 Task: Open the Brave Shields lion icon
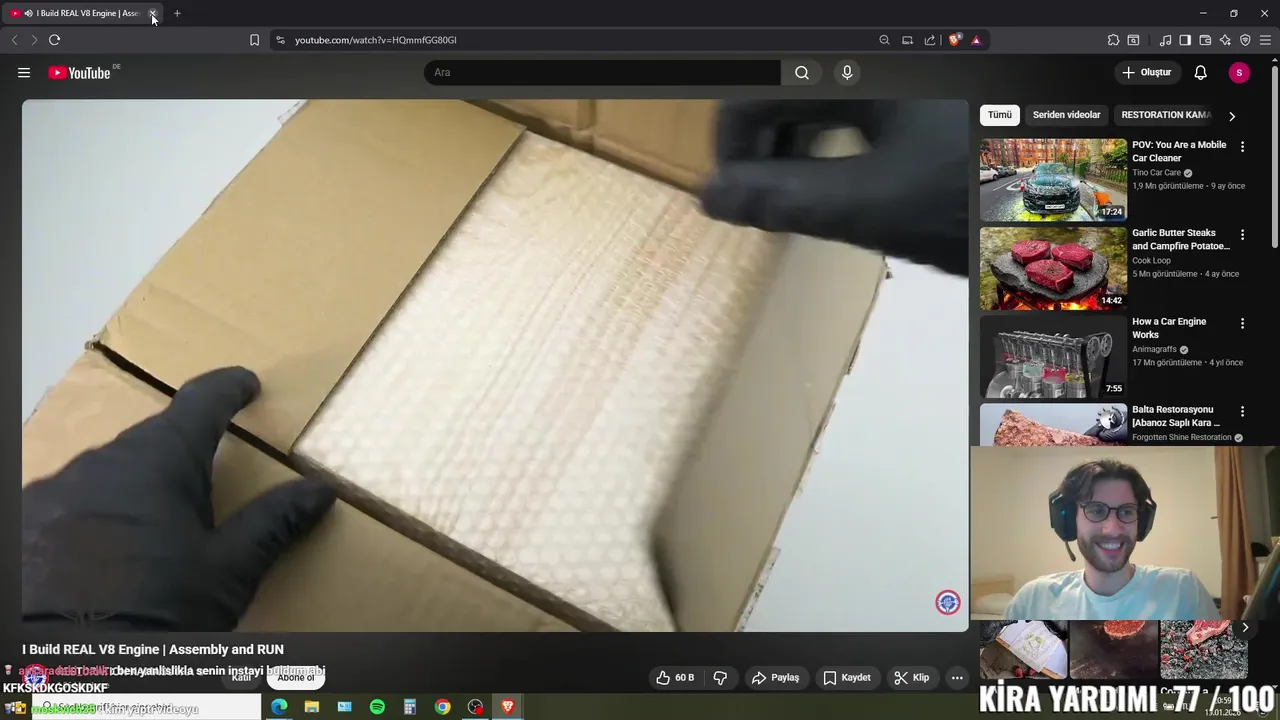(x=955, y=40)
